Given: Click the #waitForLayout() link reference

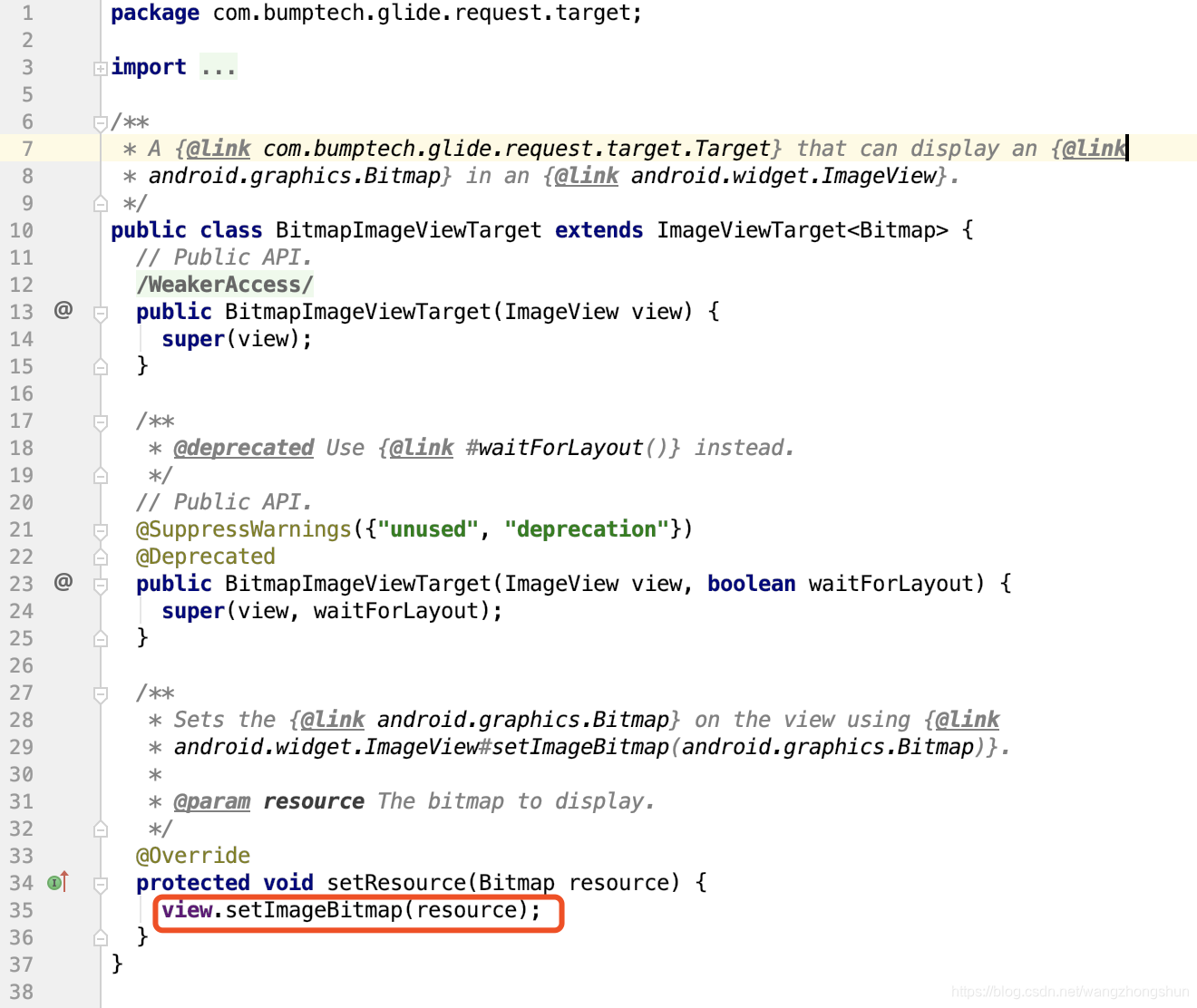Looking at the screenshot, I should (x=573, y=448).
